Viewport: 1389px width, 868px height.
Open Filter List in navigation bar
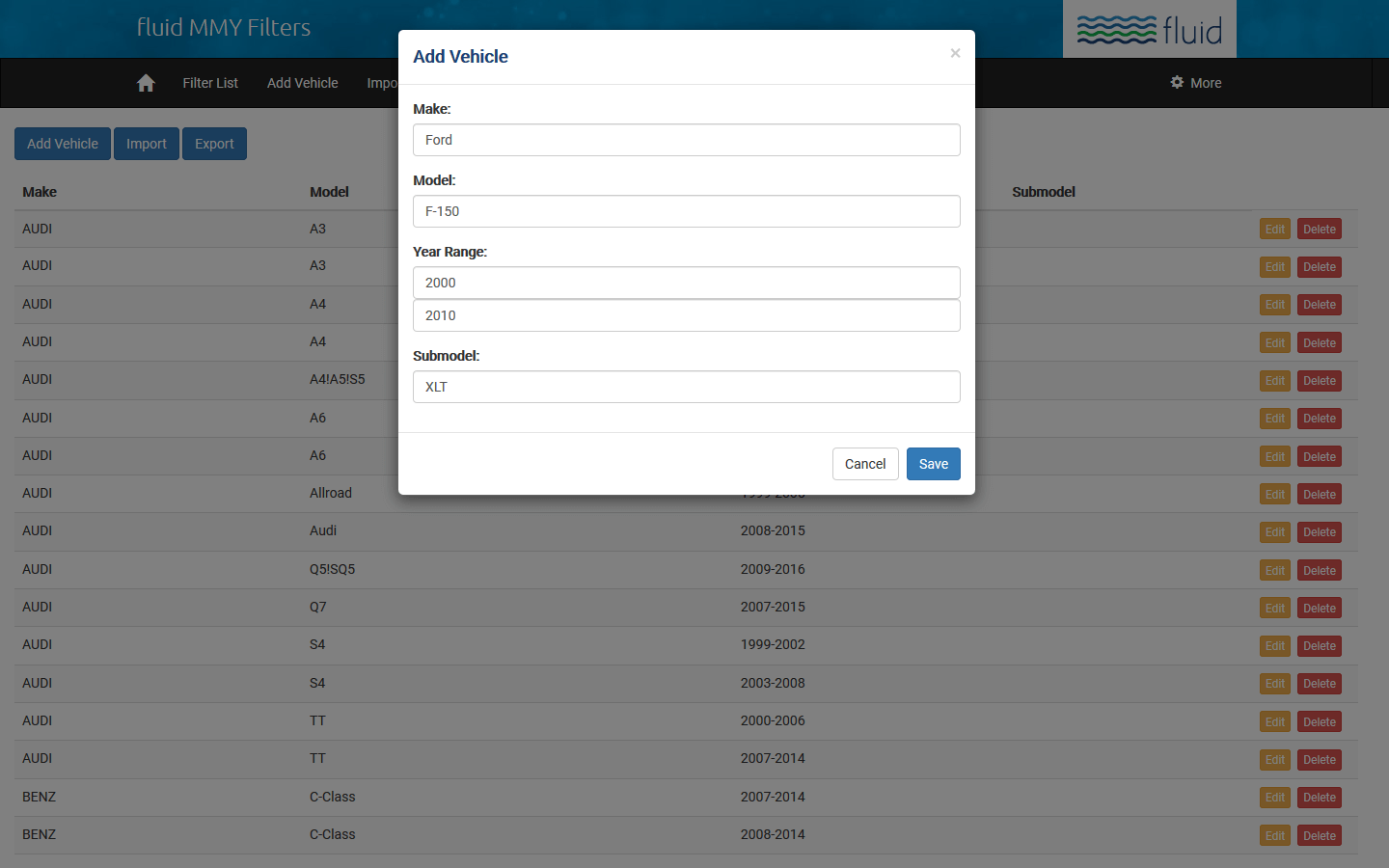point(210,83)
